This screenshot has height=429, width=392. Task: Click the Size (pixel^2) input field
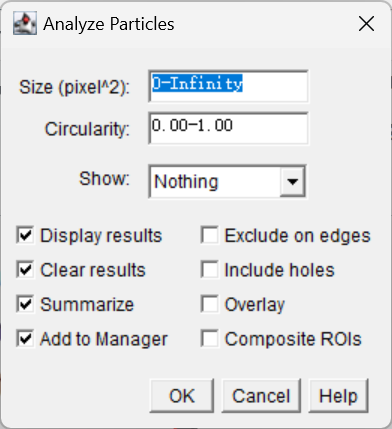[x=228, y=86]
